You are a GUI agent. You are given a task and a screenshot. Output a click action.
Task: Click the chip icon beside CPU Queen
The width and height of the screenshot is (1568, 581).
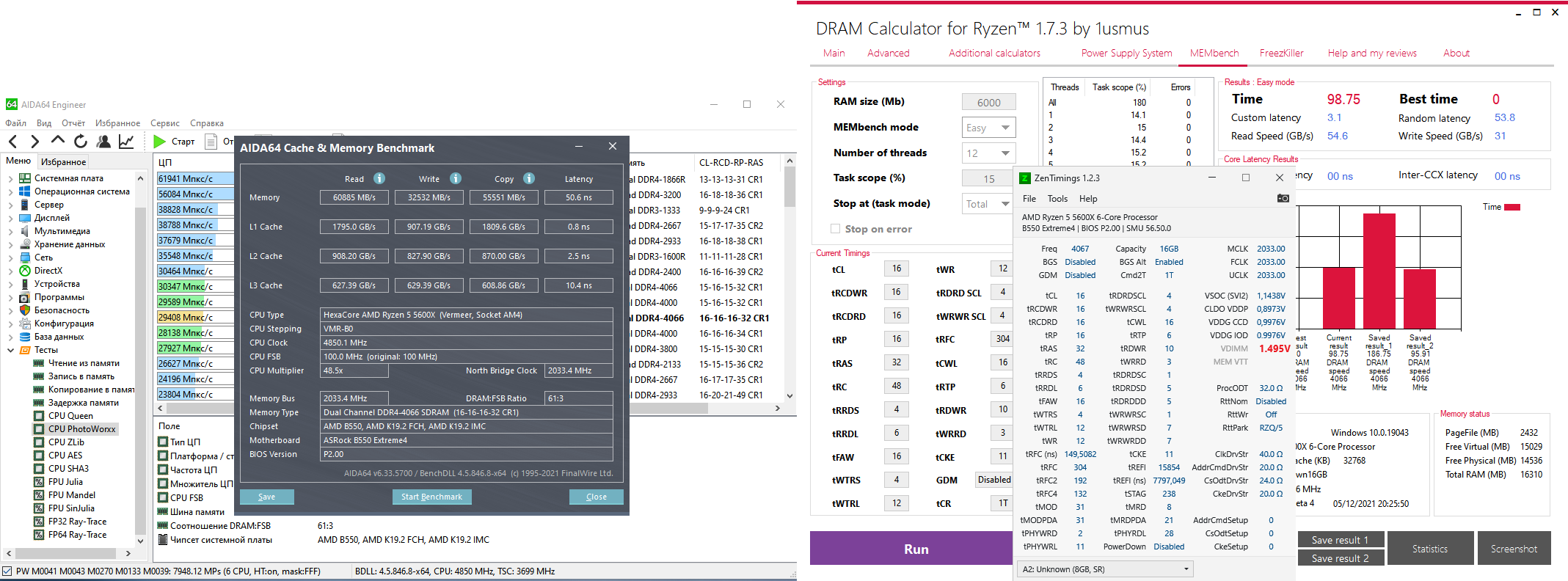(39, 416)
